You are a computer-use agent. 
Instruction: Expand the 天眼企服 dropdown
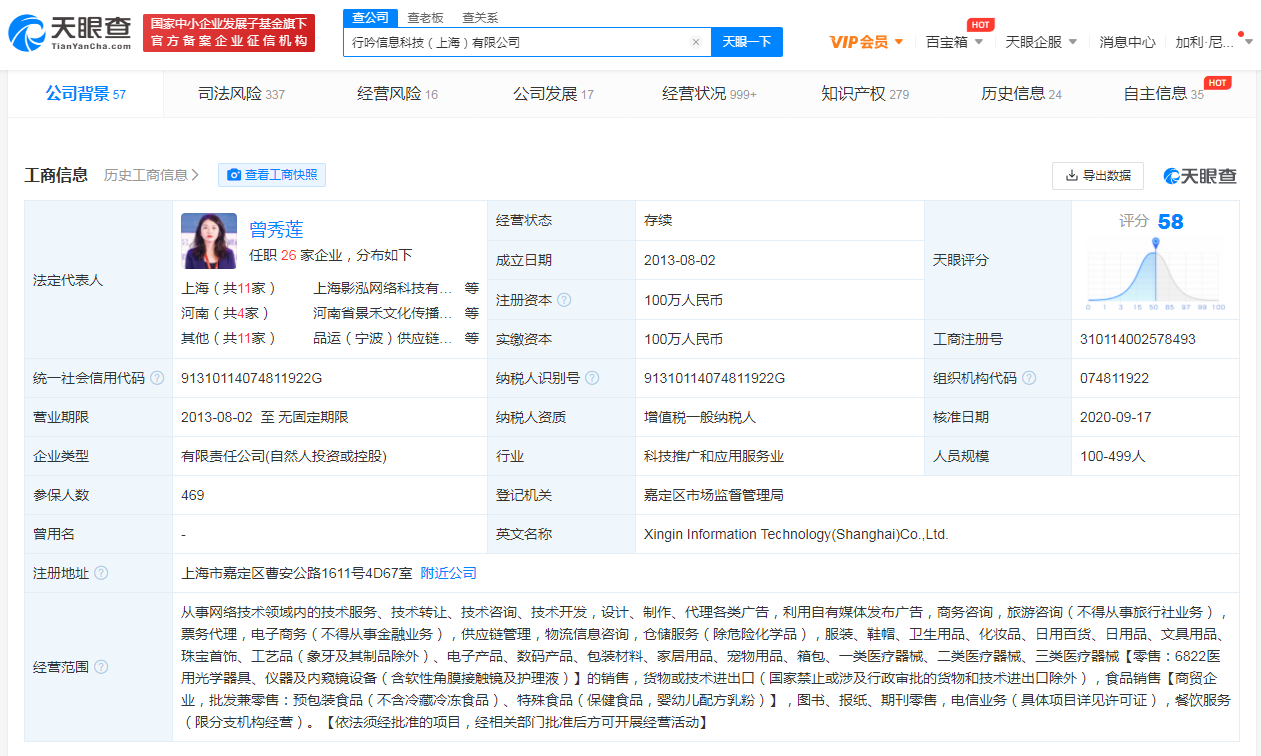point(1041,42)
